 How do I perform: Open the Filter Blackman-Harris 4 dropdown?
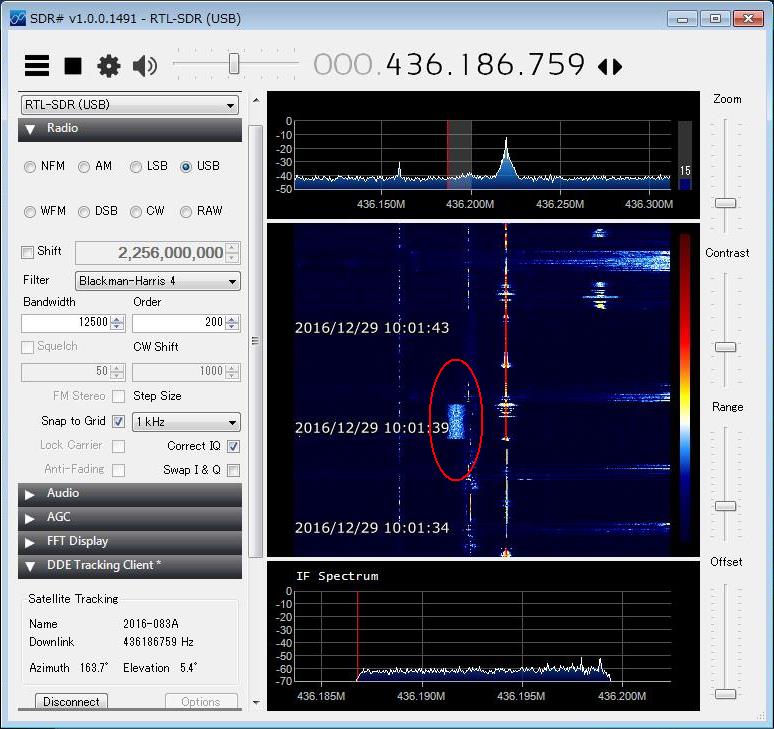[x=157, y=281]
